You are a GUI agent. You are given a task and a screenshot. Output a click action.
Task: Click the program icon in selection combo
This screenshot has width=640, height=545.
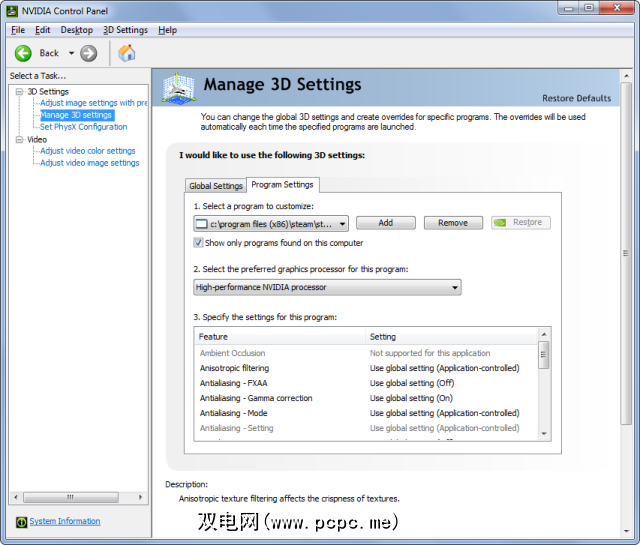pyautogui.click(x=202, y=224)
